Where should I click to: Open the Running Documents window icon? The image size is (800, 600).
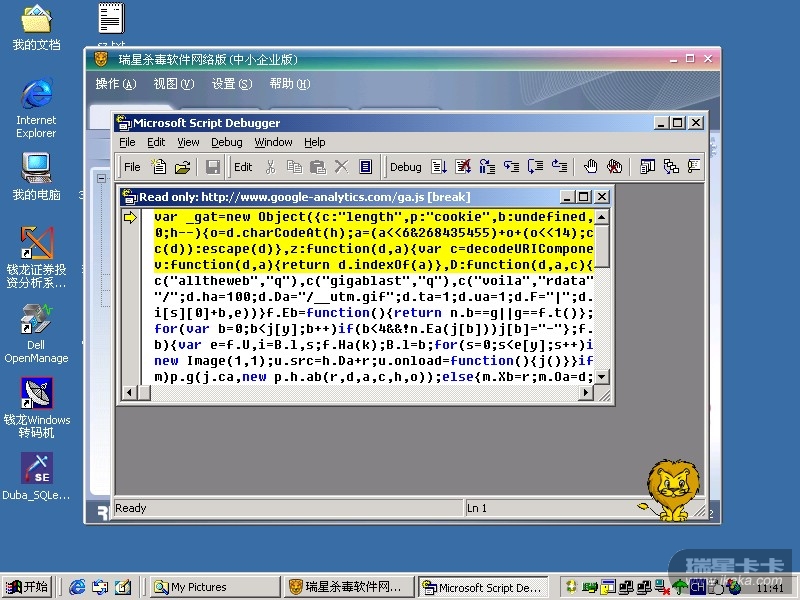click(x=647, y=167)
